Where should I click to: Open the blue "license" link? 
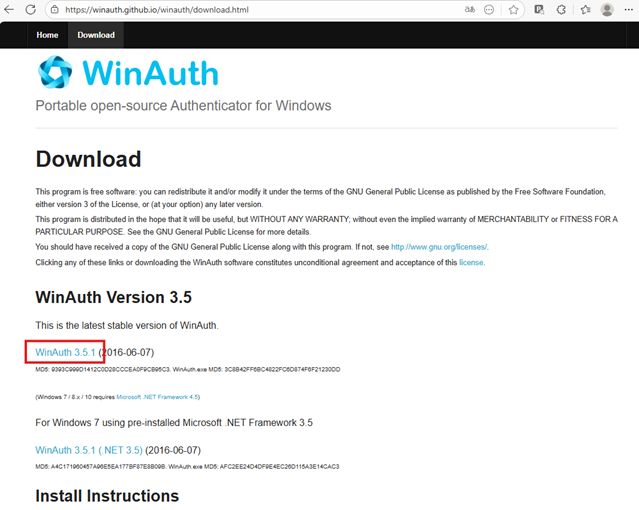pyautogui.click(x=471, y=262)
